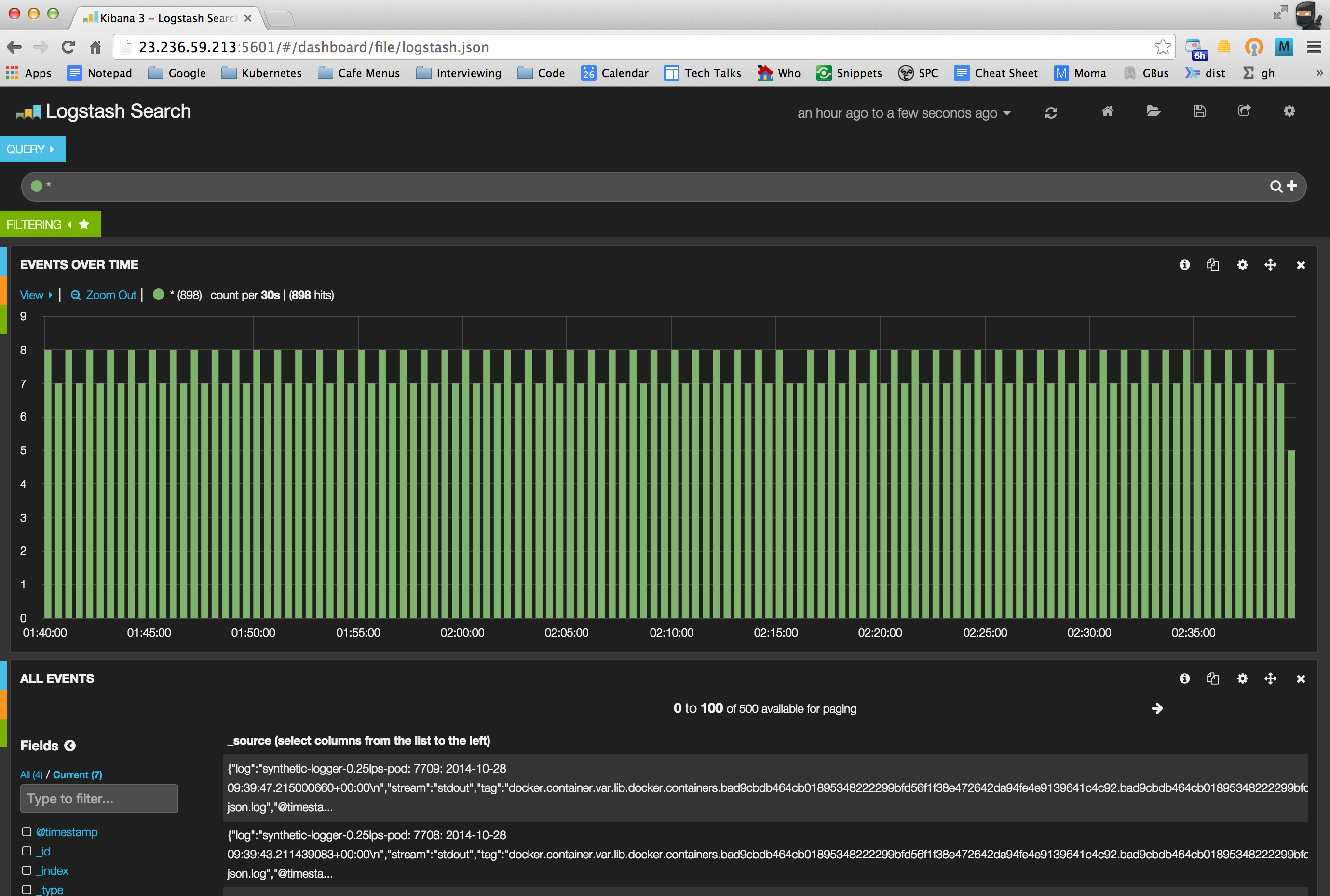Click Zoom Out on the histogram
The width and height of the screenshot is (1330, 896).
[x=103, y=295]
